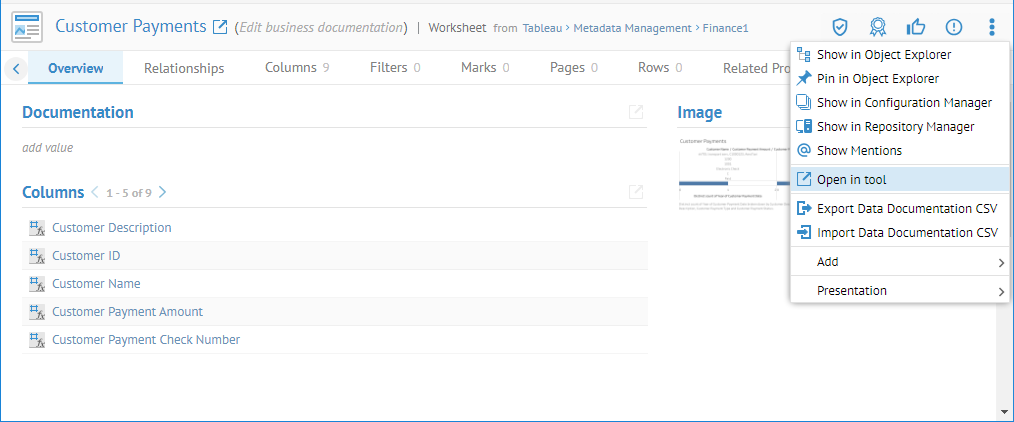Image resolution: width=1014 pixels, height=422 pixels.
Task: Click Edit business documentation link
Action: point(321,27)
